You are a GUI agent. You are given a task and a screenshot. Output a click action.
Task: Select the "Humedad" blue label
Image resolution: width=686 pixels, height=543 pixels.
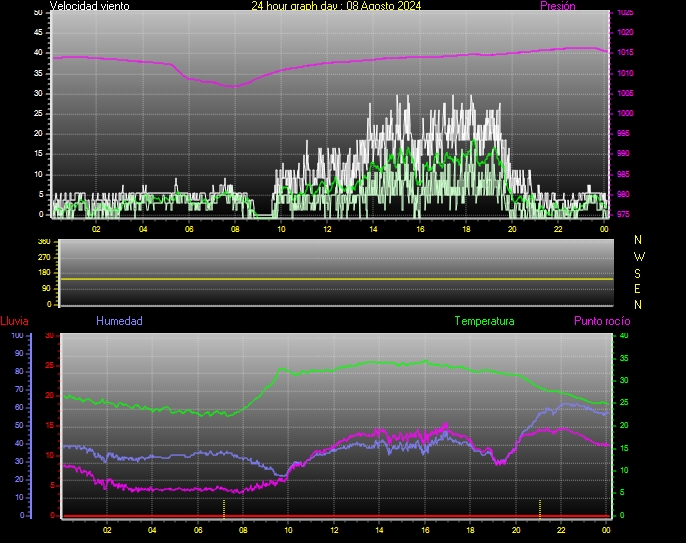119,321
